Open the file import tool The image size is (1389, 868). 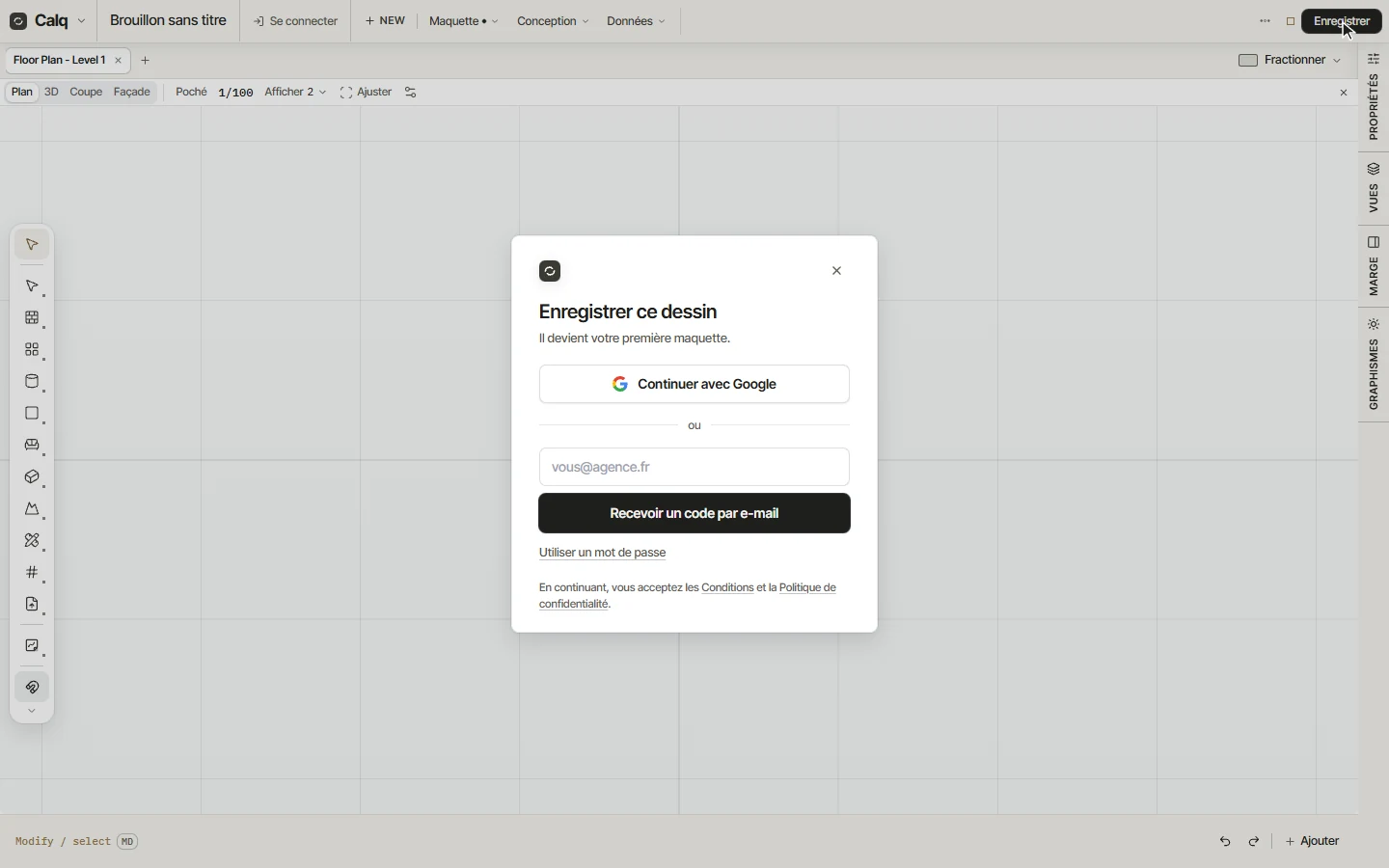(x=32, y=605)
